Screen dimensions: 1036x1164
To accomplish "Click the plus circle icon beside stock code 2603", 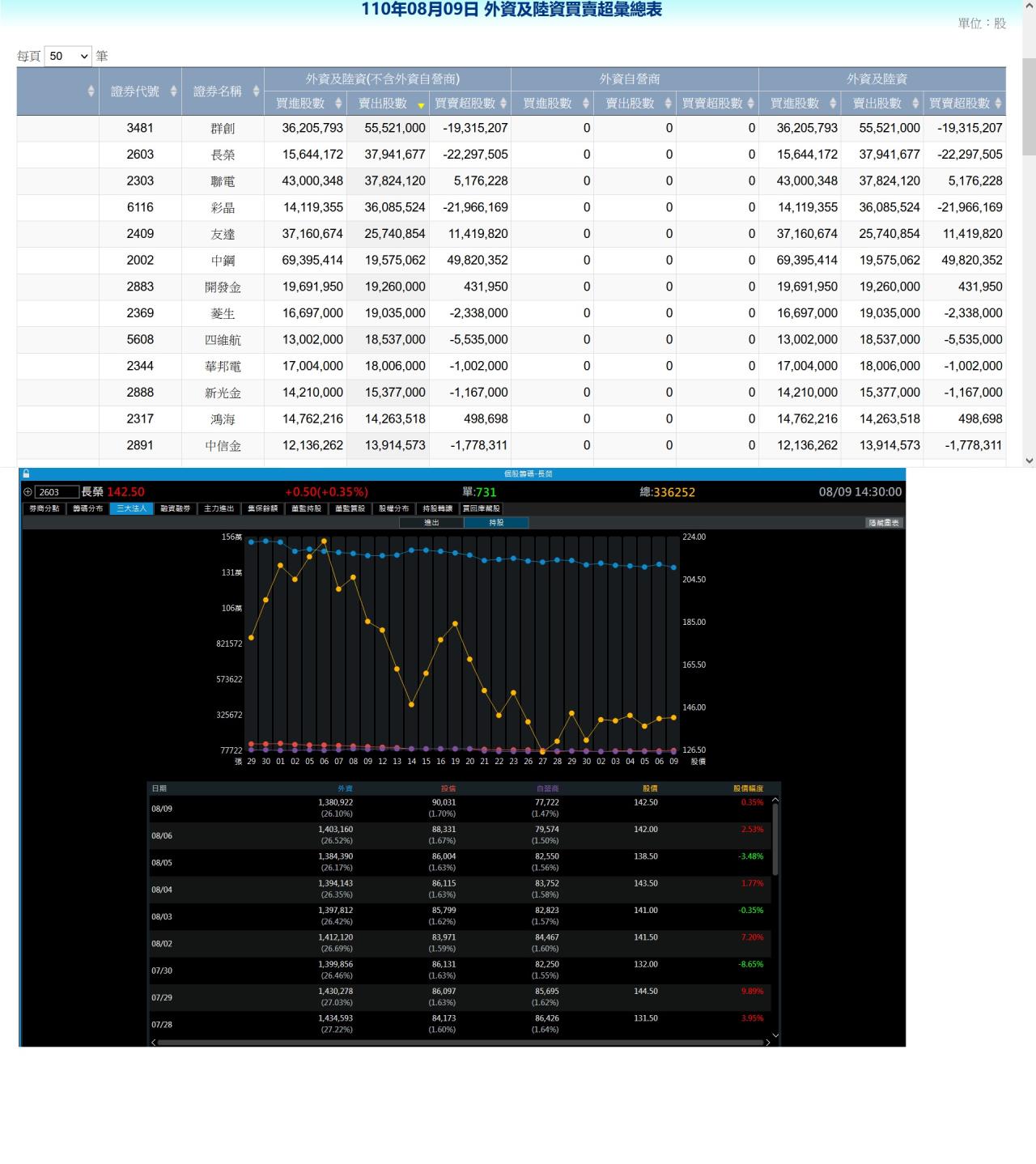I will (28, 492).
